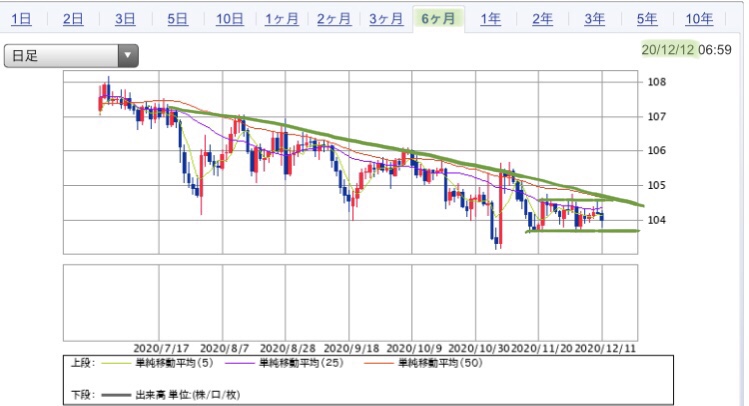
Task: Show the 3年 chart range
Action: coord(594,19)
